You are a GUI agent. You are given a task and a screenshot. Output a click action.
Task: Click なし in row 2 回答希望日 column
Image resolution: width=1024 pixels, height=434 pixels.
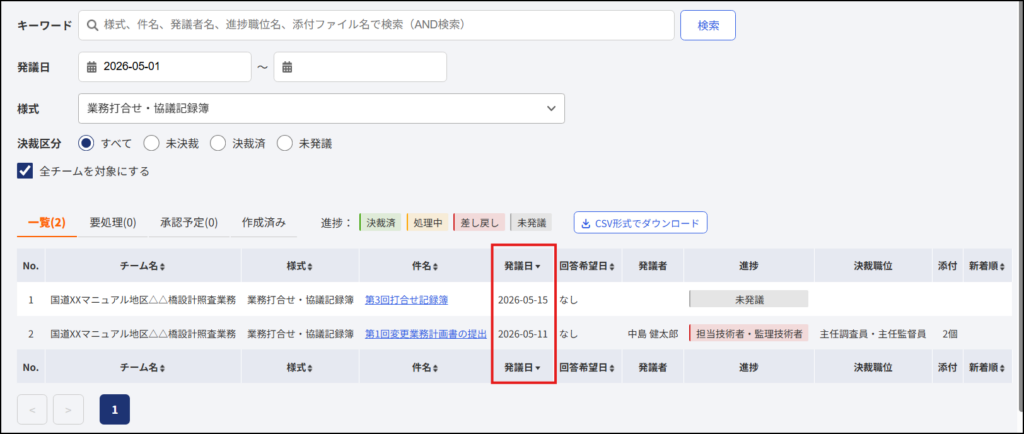pyautogui.click(x=569, y=333)
